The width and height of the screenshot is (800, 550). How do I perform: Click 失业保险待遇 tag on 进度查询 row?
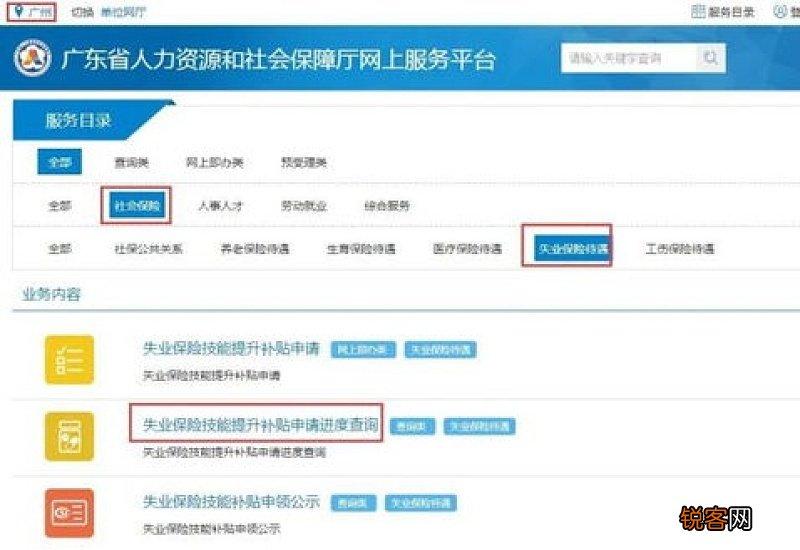click(480, 427)
